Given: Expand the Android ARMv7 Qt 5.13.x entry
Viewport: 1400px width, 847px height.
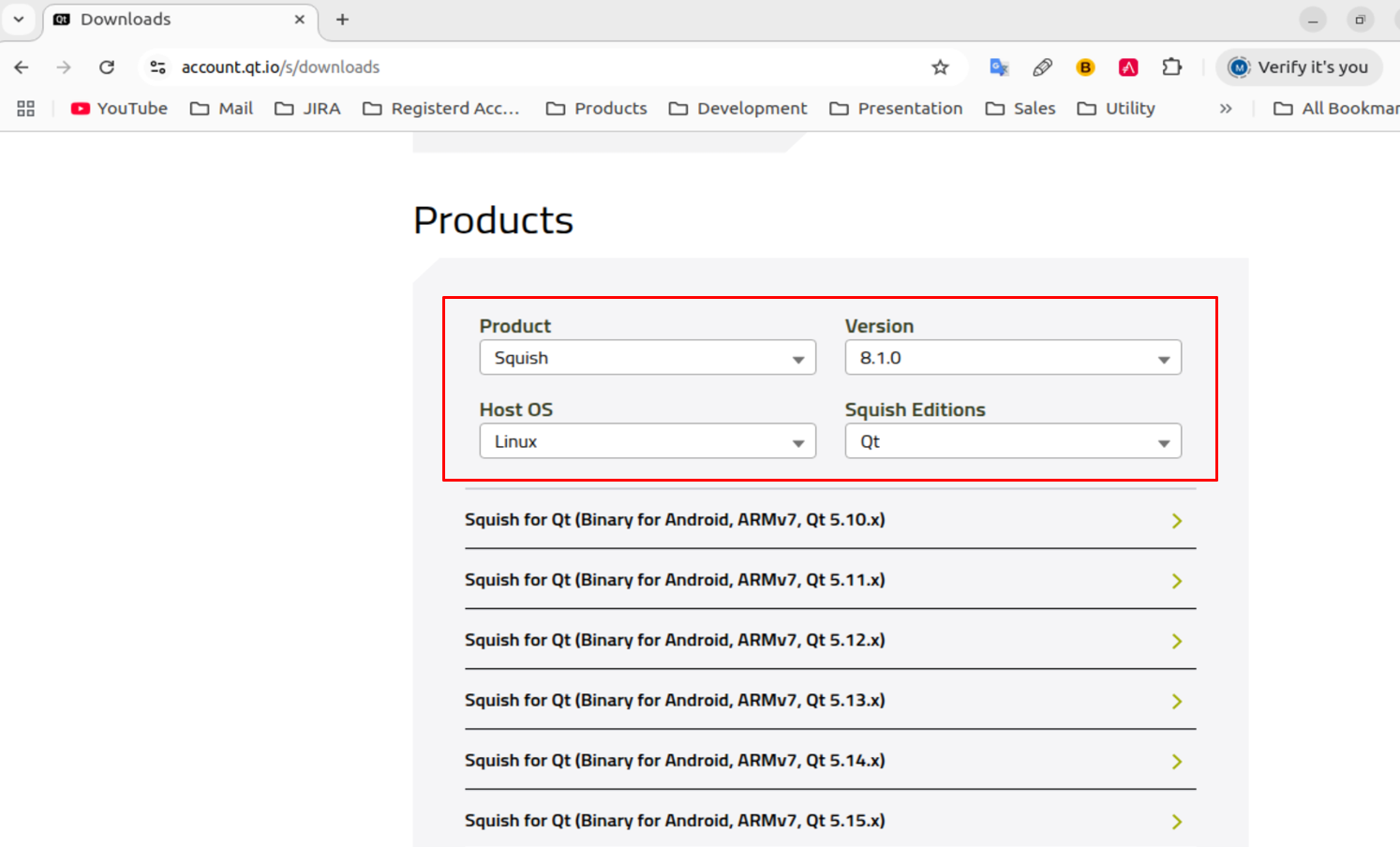Looking at the screenshot, I should (x=829, y=701).
